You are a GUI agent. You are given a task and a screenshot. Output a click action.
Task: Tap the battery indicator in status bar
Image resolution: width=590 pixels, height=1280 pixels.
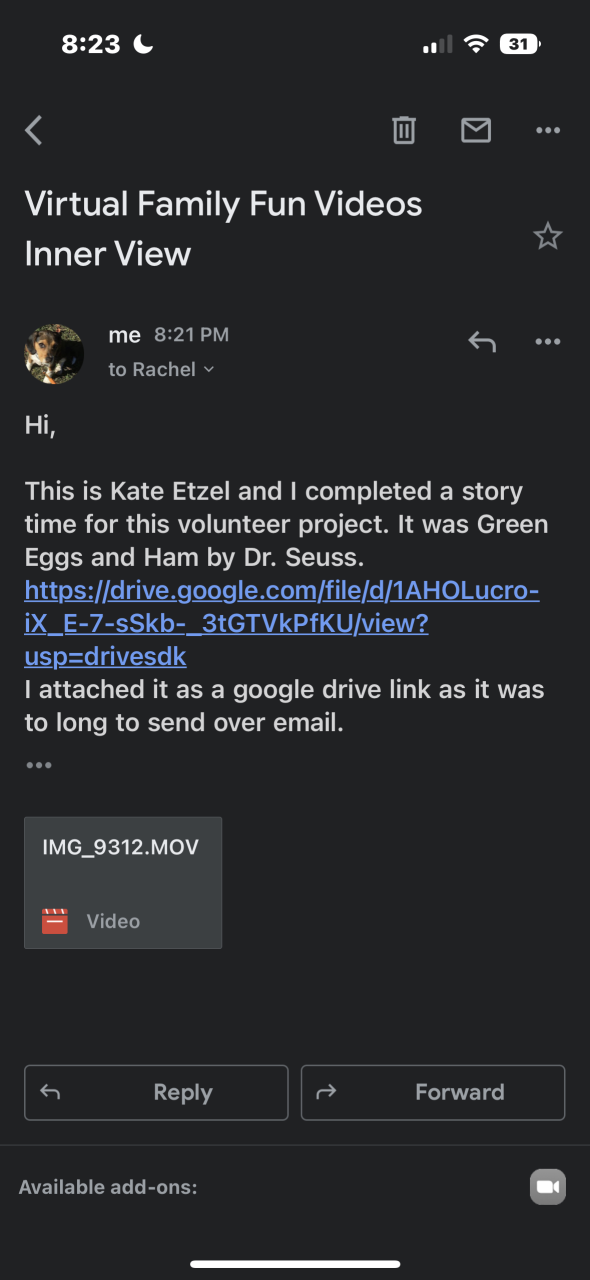pyautogui.click(x=520, y=44)
